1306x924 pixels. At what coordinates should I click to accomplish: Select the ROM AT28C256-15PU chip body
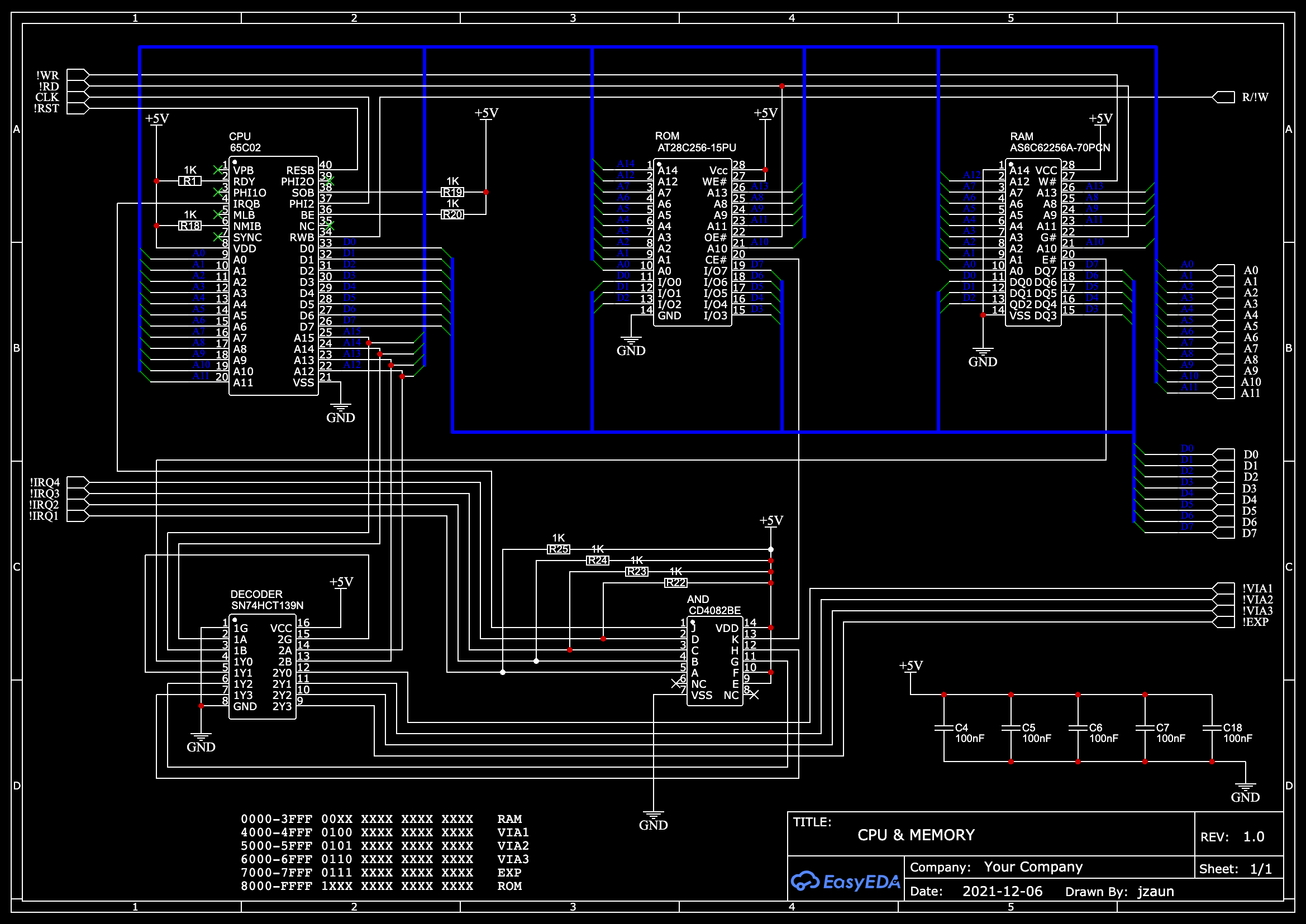(692, 242)
